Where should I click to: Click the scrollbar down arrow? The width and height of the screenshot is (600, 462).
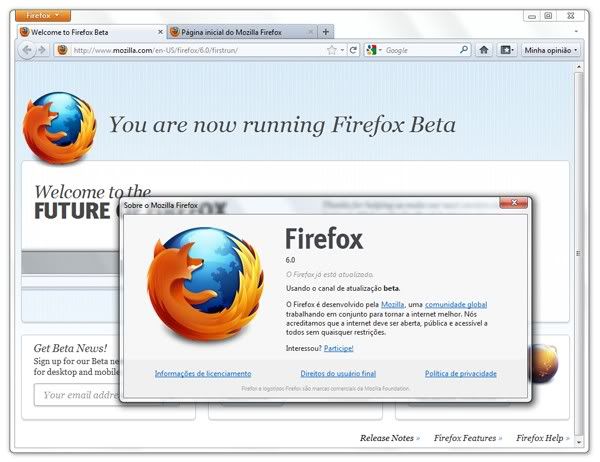tap(579, 441)
